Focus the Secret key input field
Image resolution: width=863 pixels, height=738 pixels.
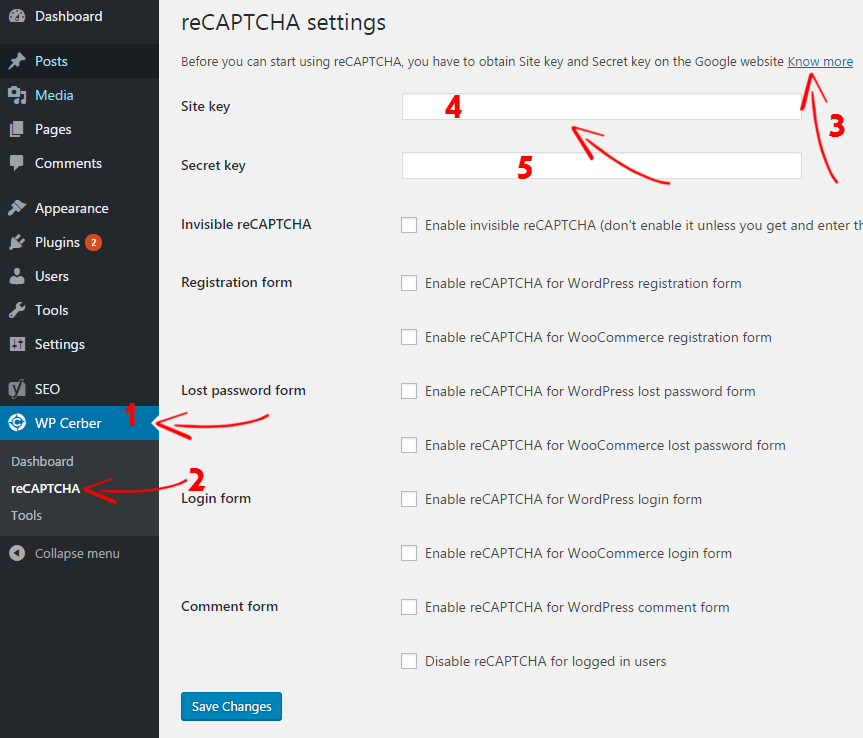pyautogui.click(x=602, y=165)
